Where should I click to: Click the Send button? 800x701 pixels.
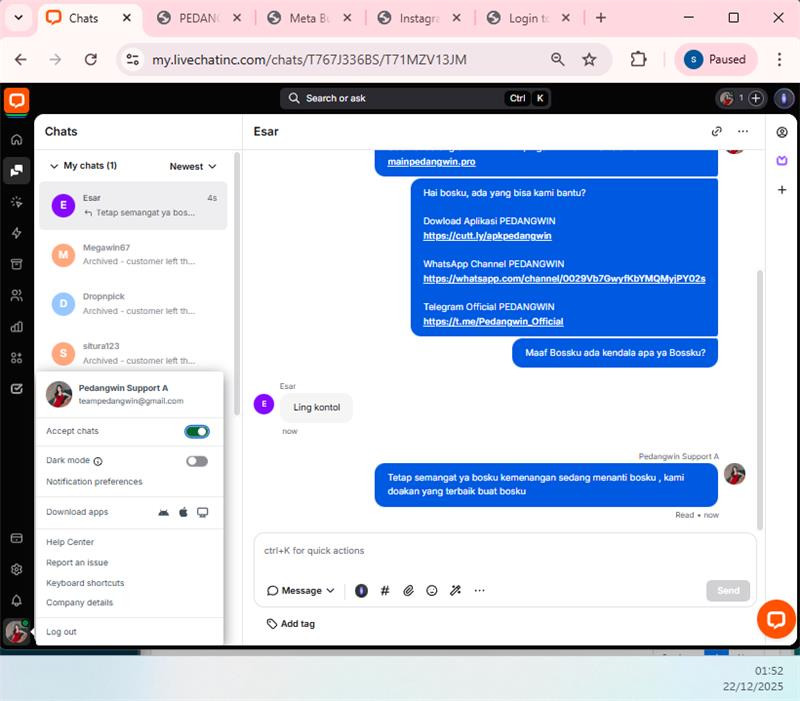(x=728, y=591)
